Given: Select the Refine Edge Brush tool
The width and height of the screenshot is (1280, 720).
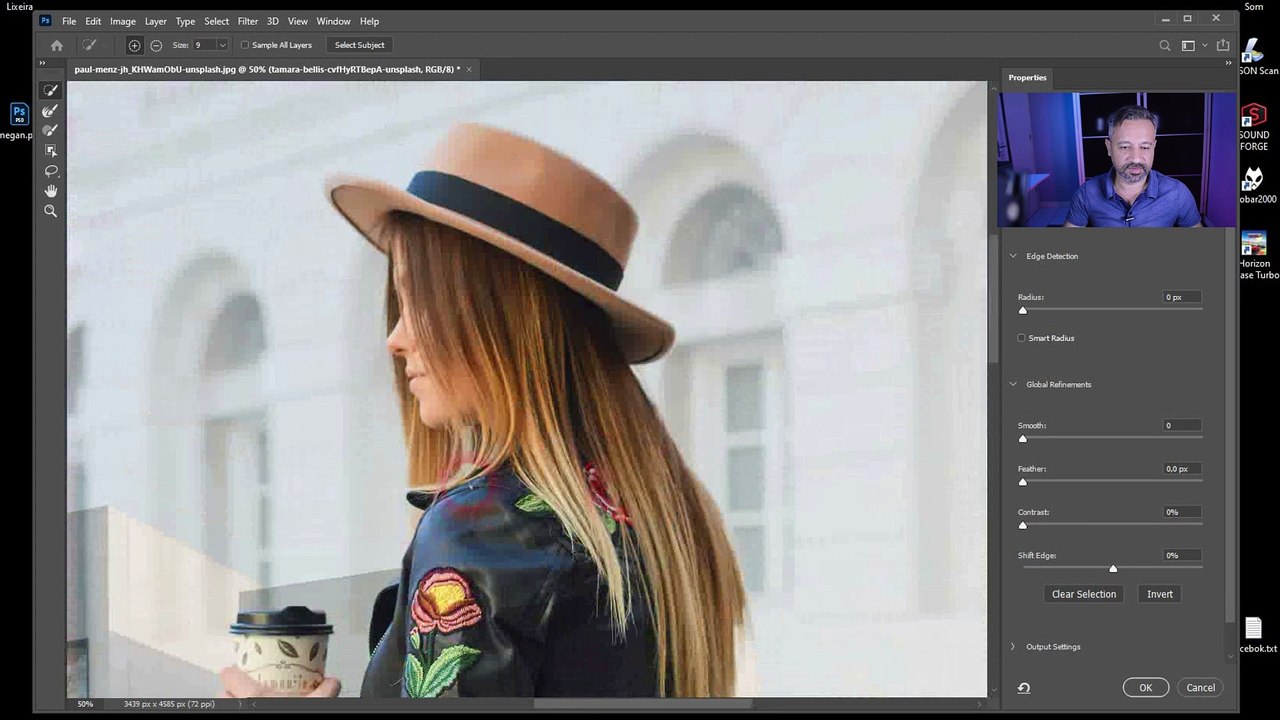Looking at the screenshot, I should click(x=51, y=110).
